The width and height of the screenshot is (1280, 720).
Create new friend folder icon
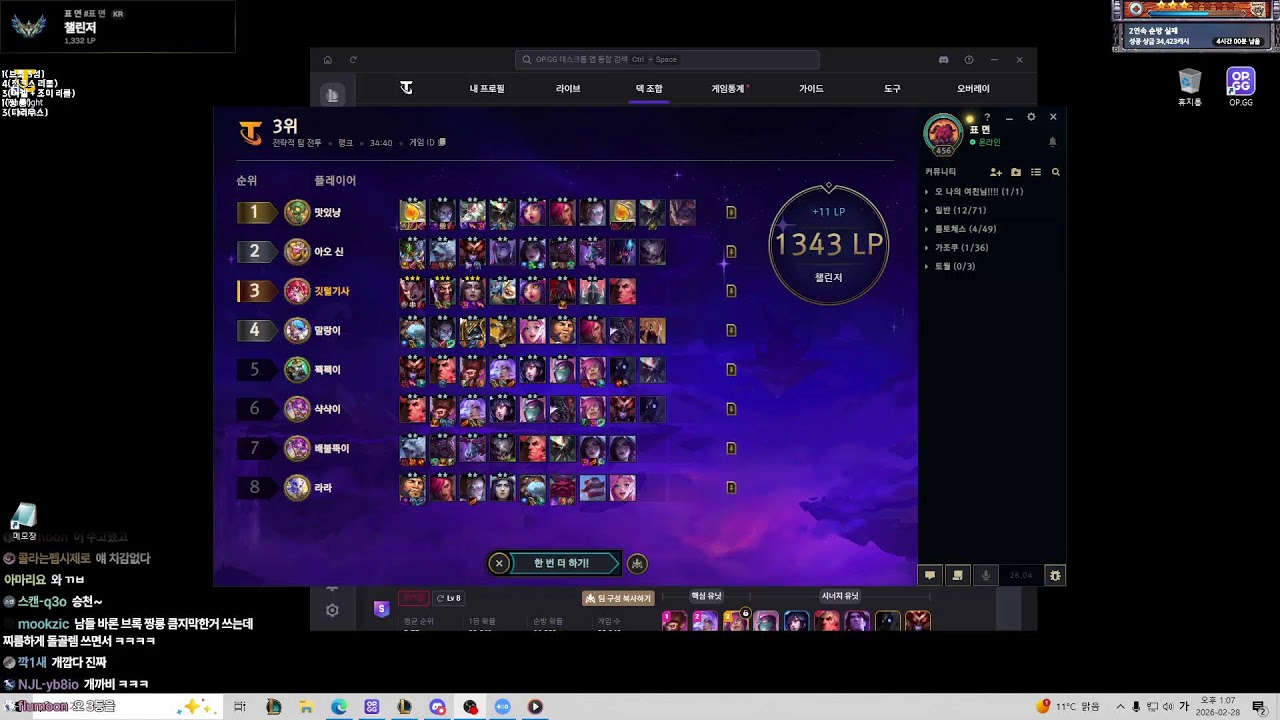(1016, 172)
